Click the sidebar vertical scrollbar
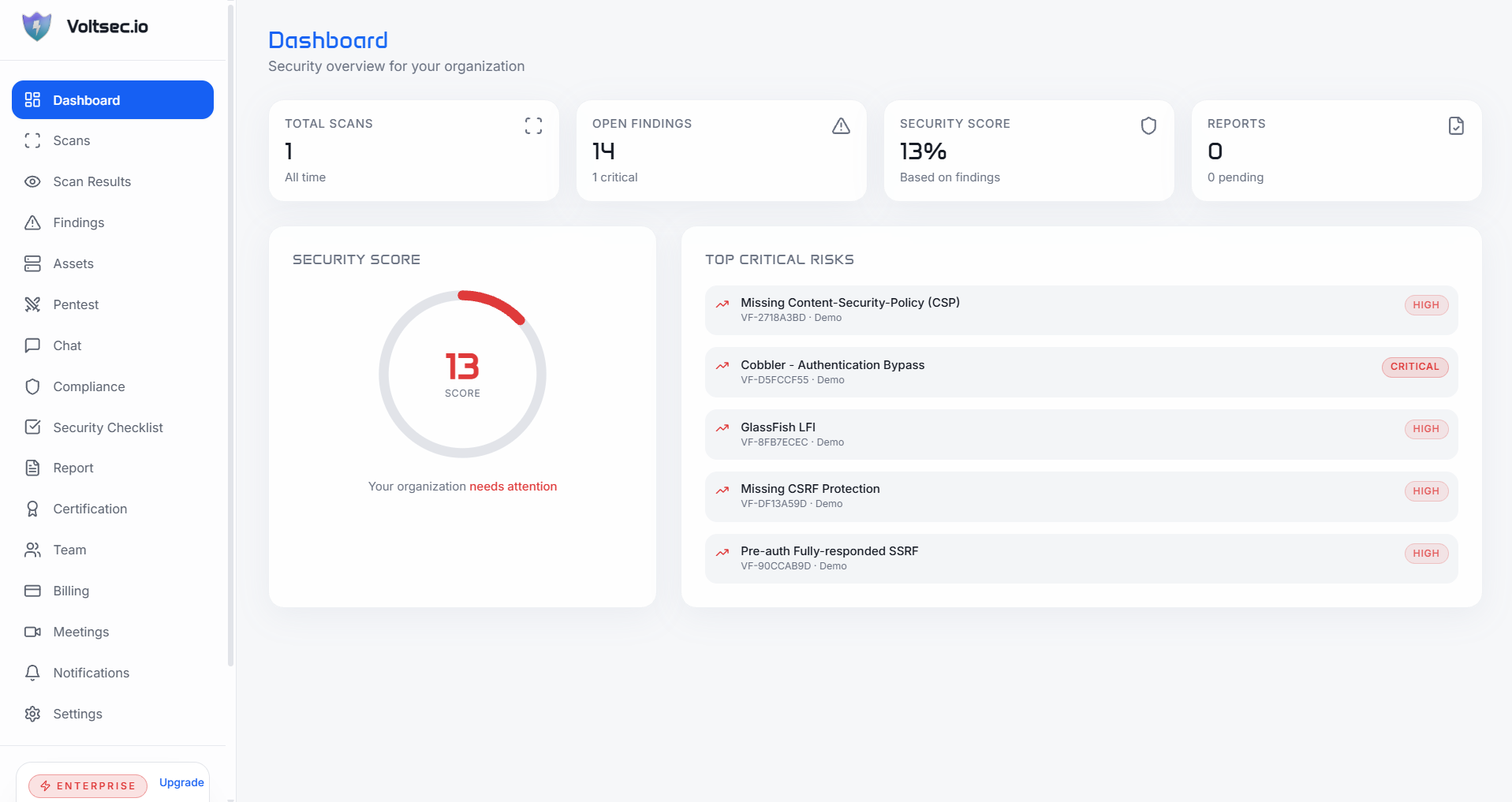The width and height of the screenshot is (1512, 802). click(x=230, y=335)
